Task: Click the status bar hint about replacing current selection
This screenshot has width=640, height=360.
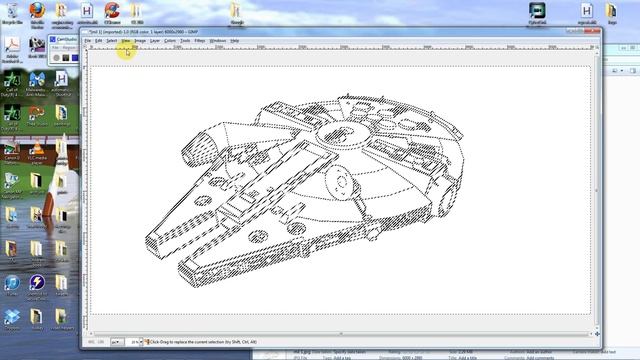Action: pos(204,342)
